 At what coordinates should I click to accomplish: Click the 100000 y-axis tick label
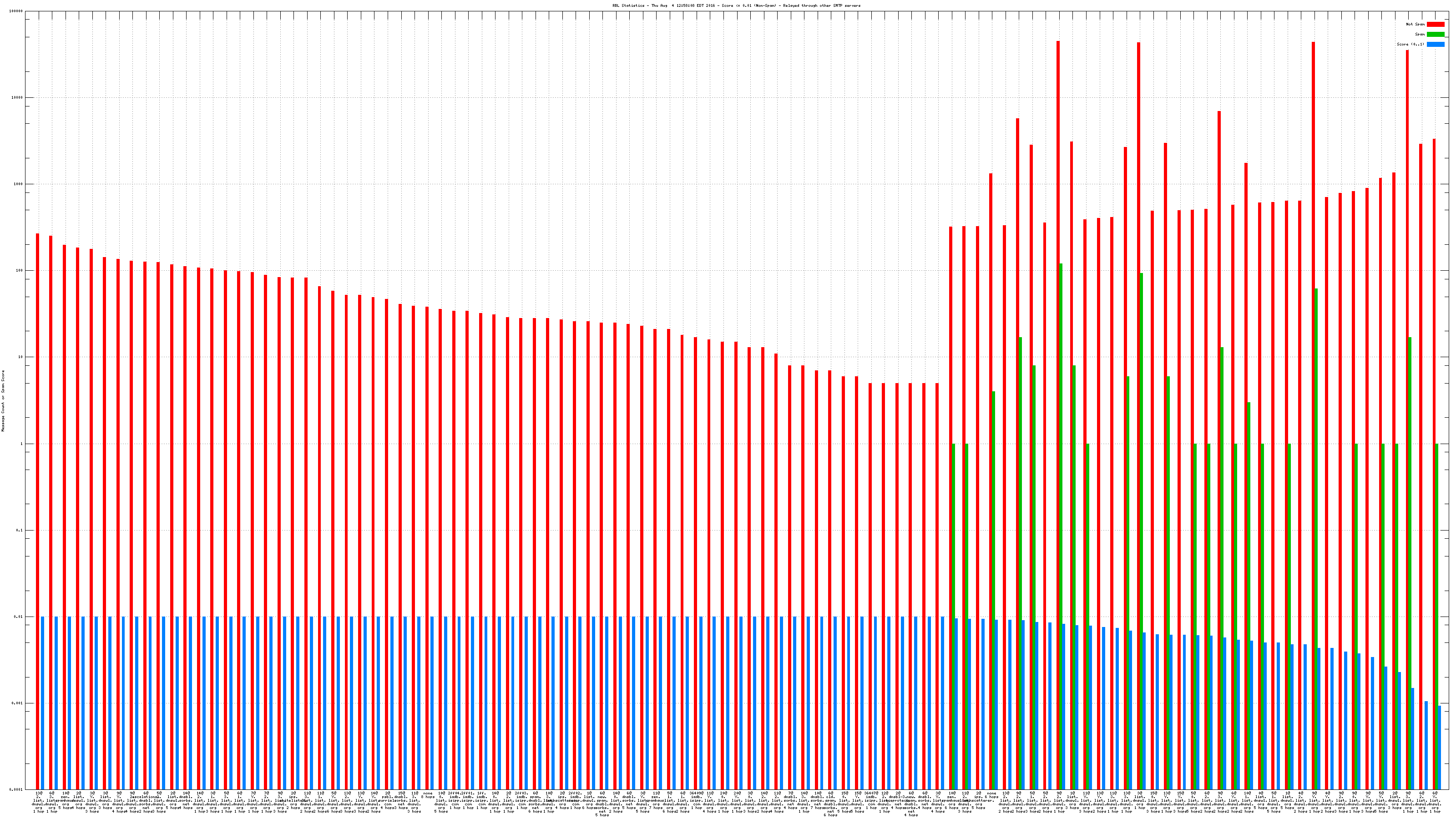[x=16, y=11]
